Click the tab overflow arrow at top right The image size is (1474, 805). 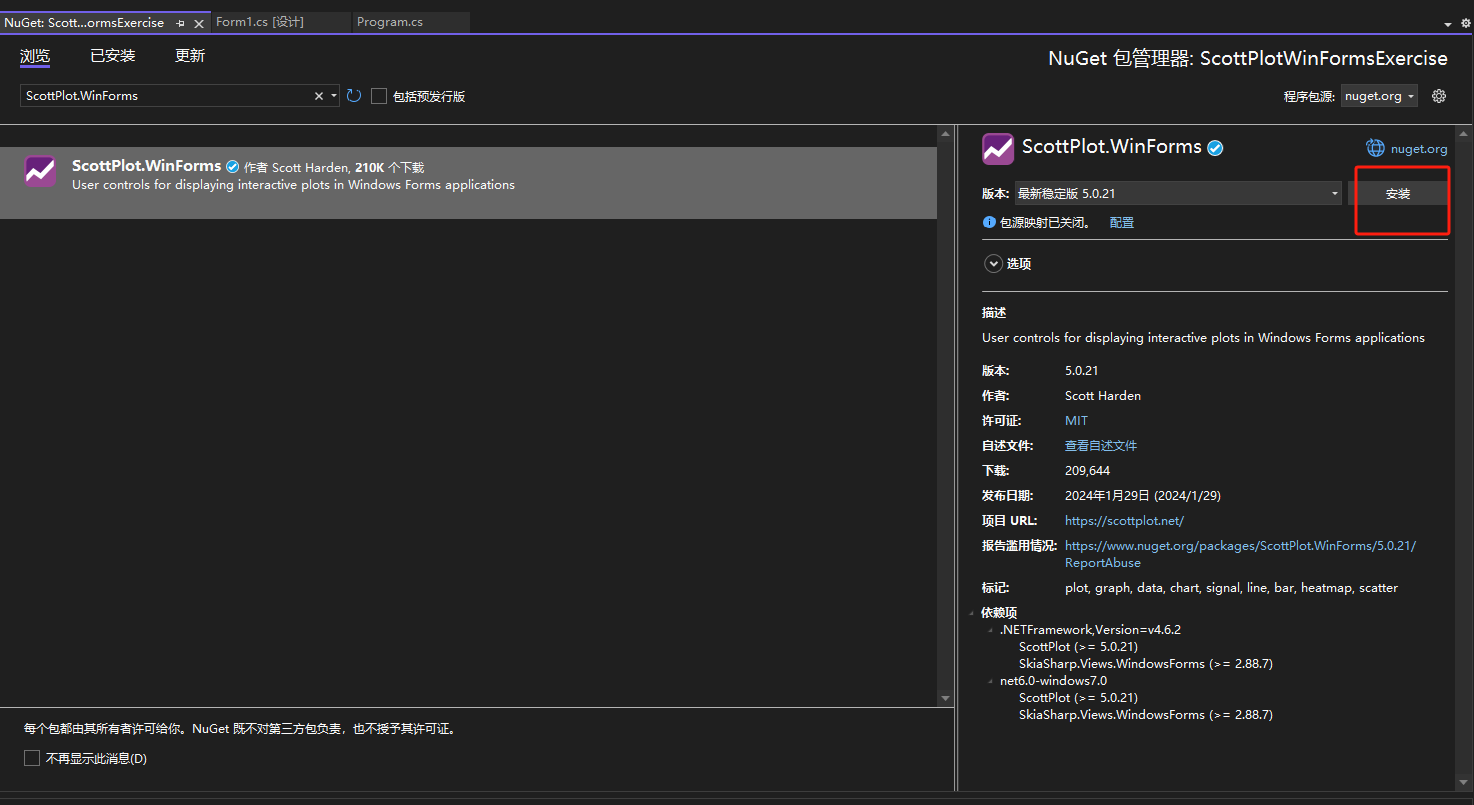pos(1449,24)
